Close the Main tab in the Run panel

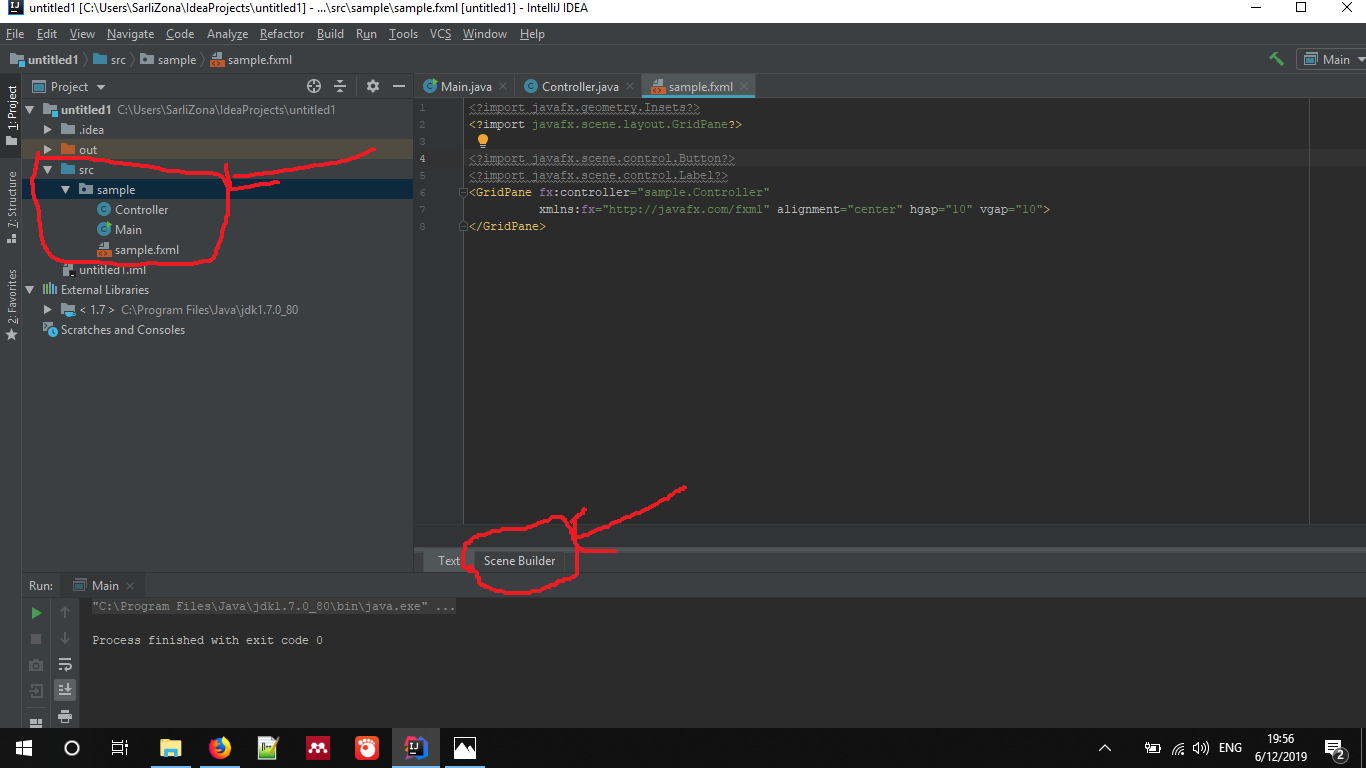point(130,586)
